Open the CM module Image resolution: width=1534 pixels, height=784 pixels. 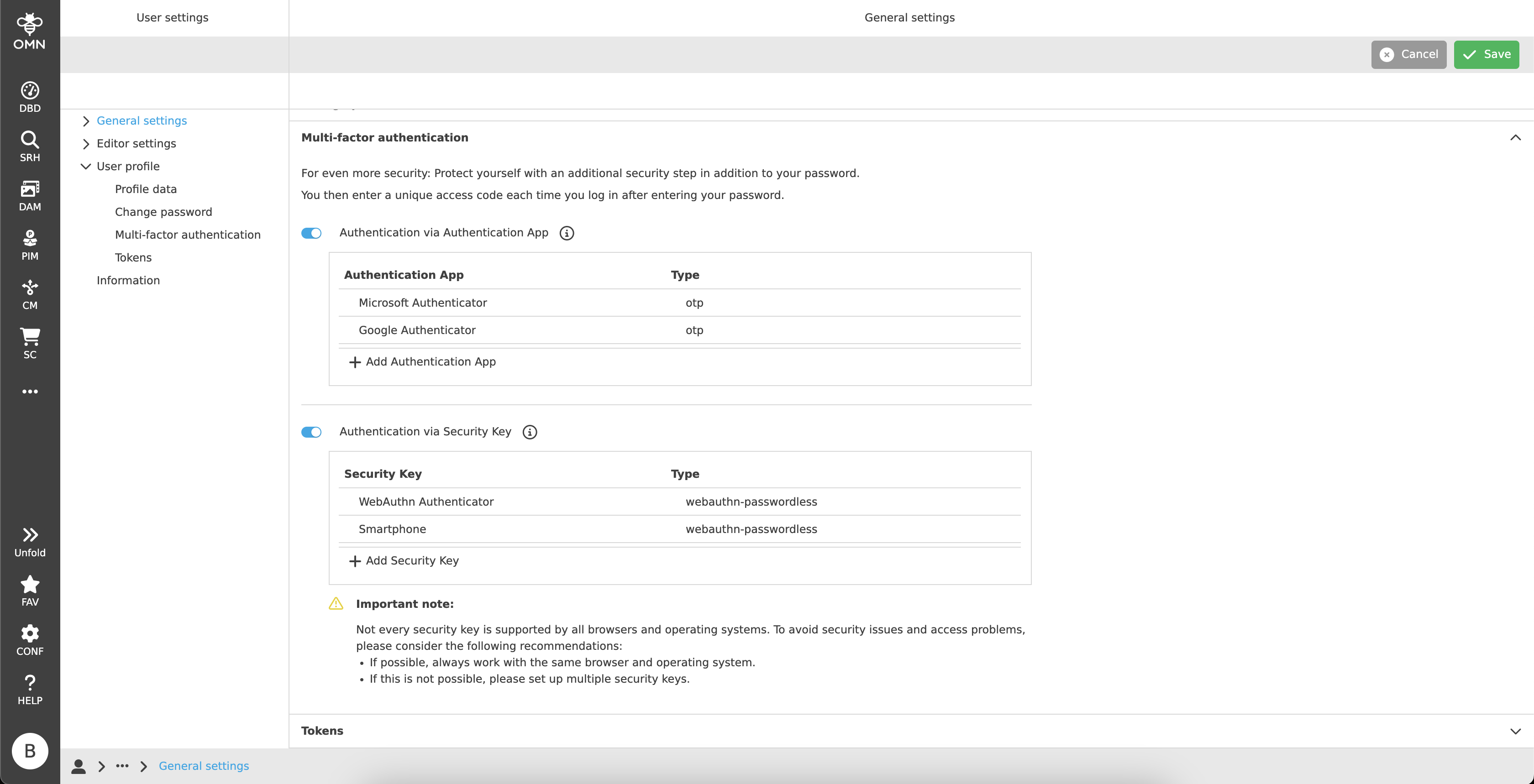pyautogui.click(x=29, y=293)
